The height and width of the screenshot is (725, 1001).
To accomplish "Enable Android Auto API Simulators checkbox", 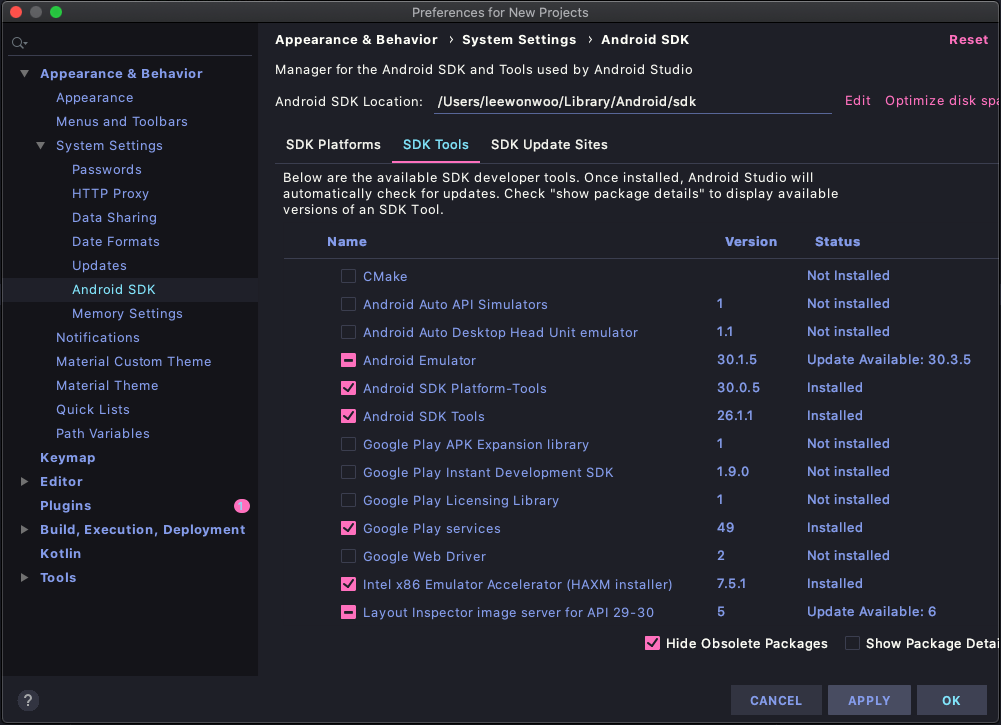I will point(348,304).
